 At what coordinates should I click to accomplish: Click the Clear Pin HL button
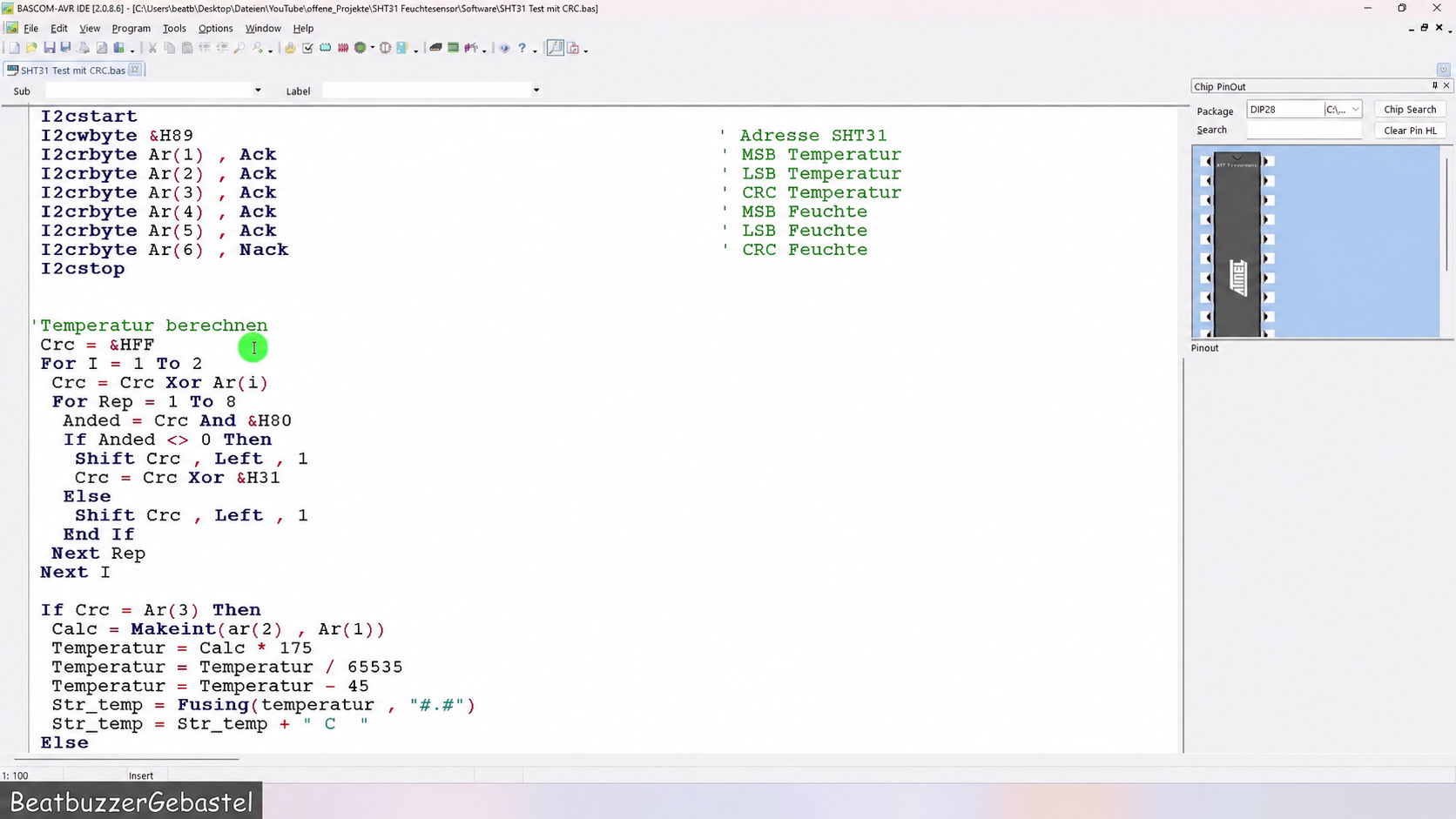pyautogui.click(x=1410, y=131)
